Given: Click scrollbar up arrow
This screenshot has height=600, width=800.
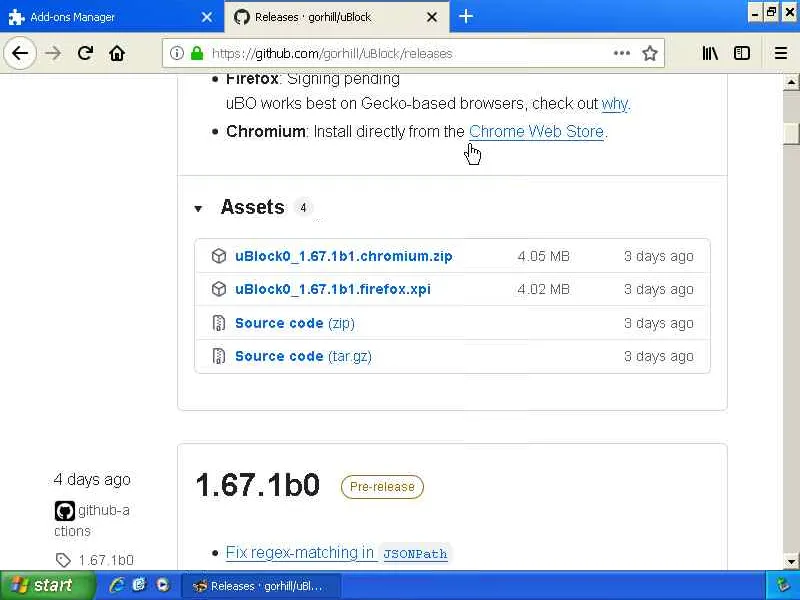Looking at the screenshot, I should pos(791,82).
